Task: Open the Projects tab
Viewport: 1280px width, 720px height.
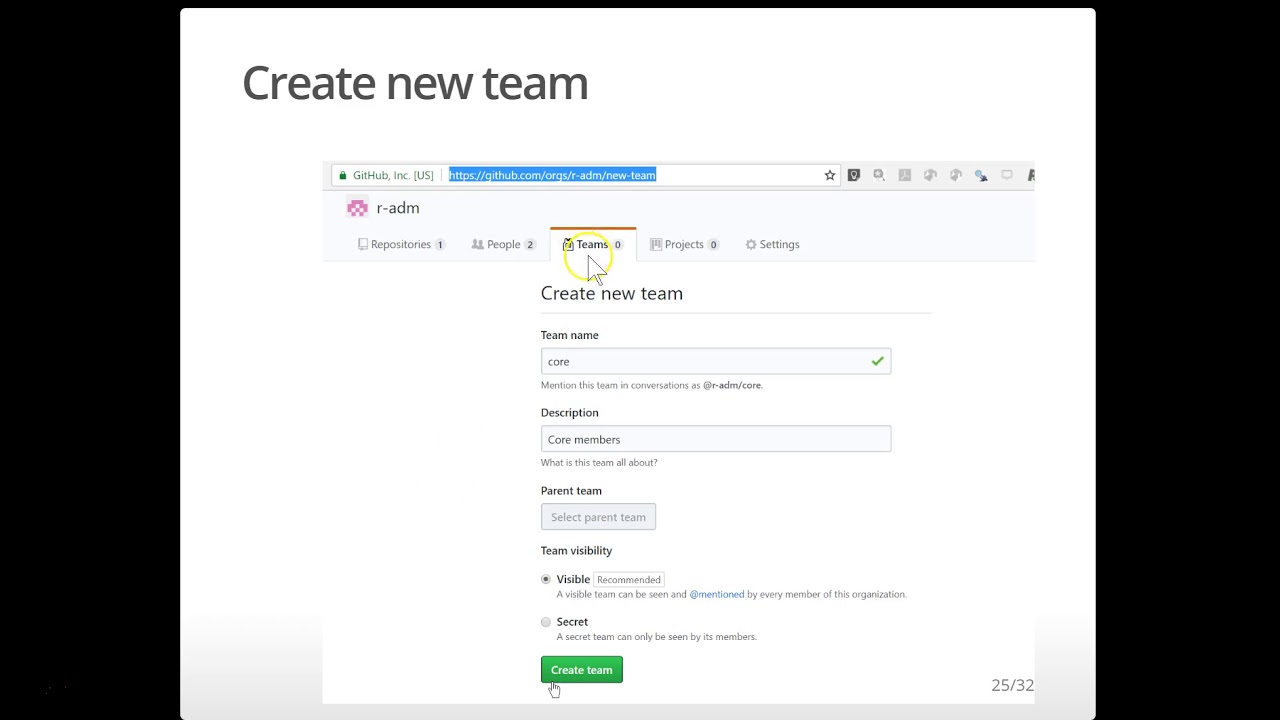Action: tap(684, 244)
